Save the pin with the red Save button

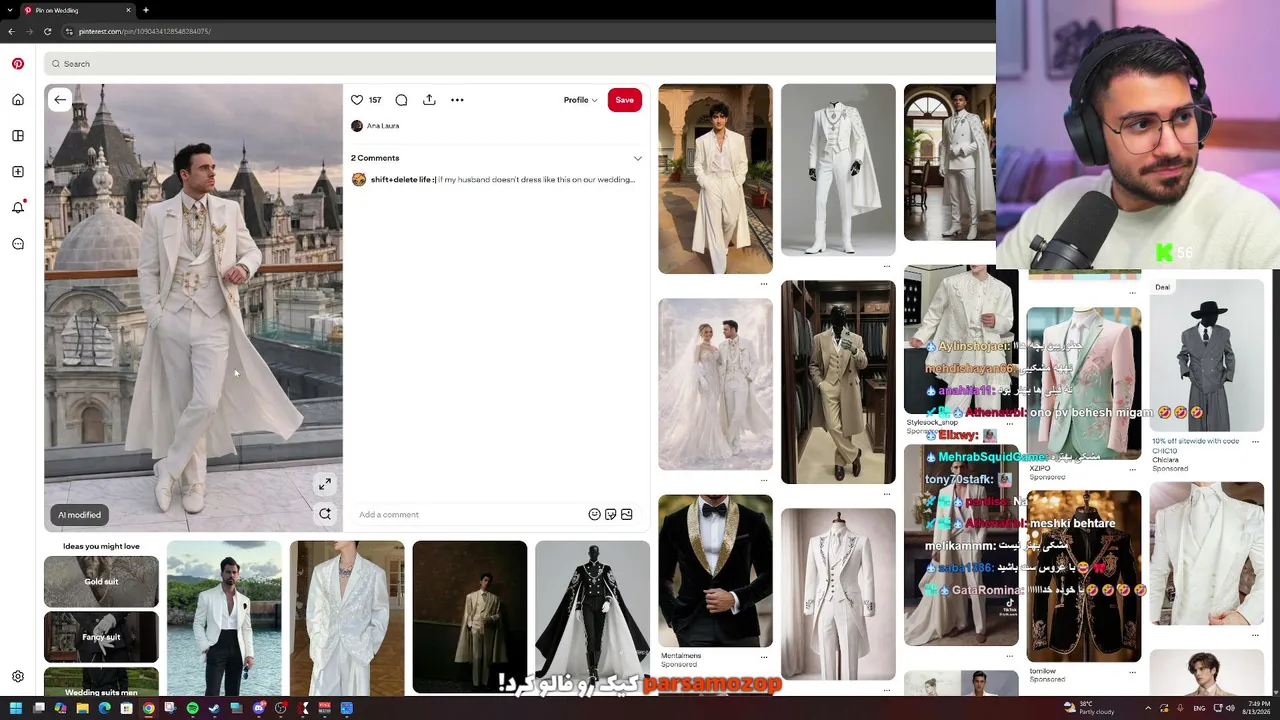pos(624,100)
